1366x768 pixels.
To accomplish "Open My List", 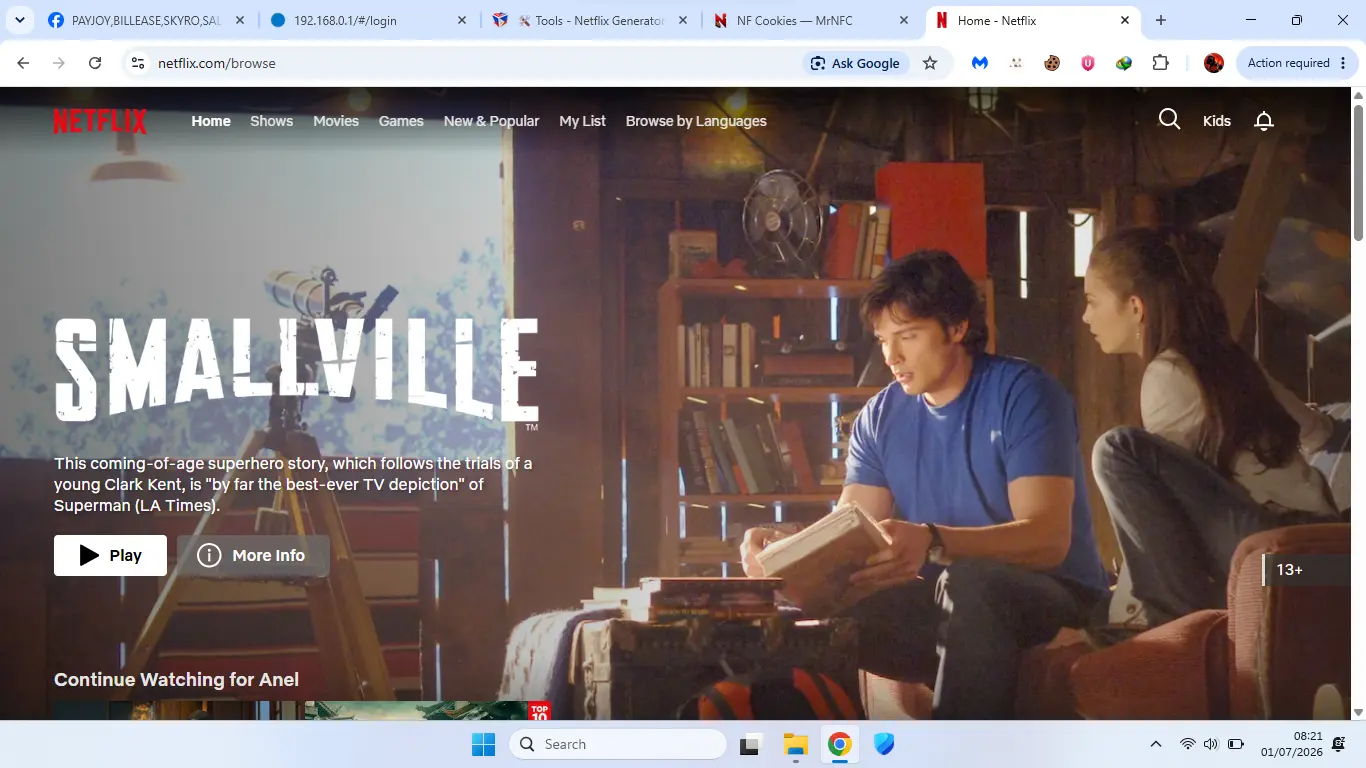I will (x=583, y=121).
